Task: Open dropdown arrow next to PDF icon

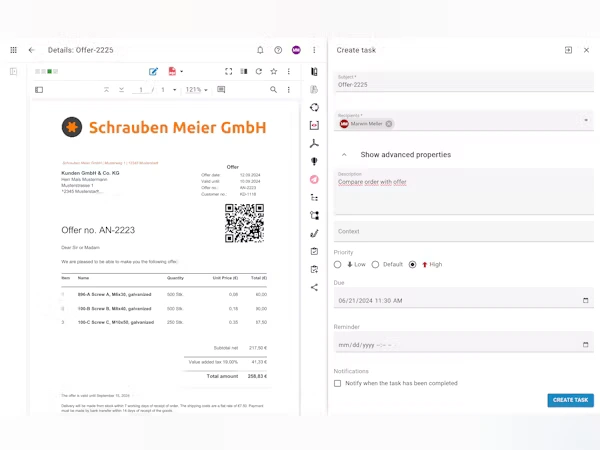Action: click(181, 72)
